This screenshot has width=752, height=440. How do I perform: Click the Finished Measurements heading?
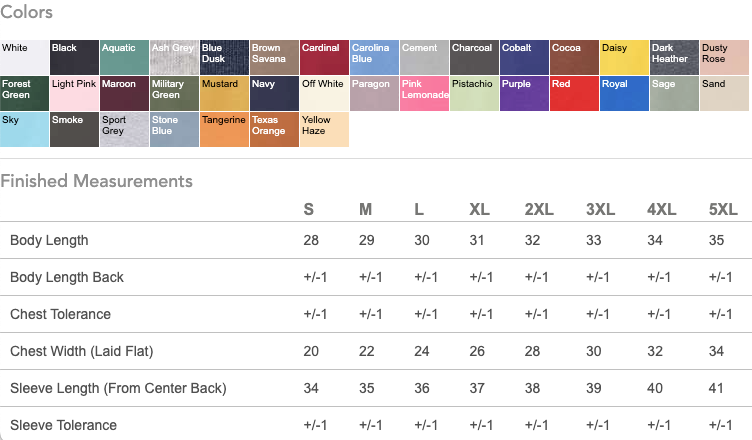click(x=96, y=181)
